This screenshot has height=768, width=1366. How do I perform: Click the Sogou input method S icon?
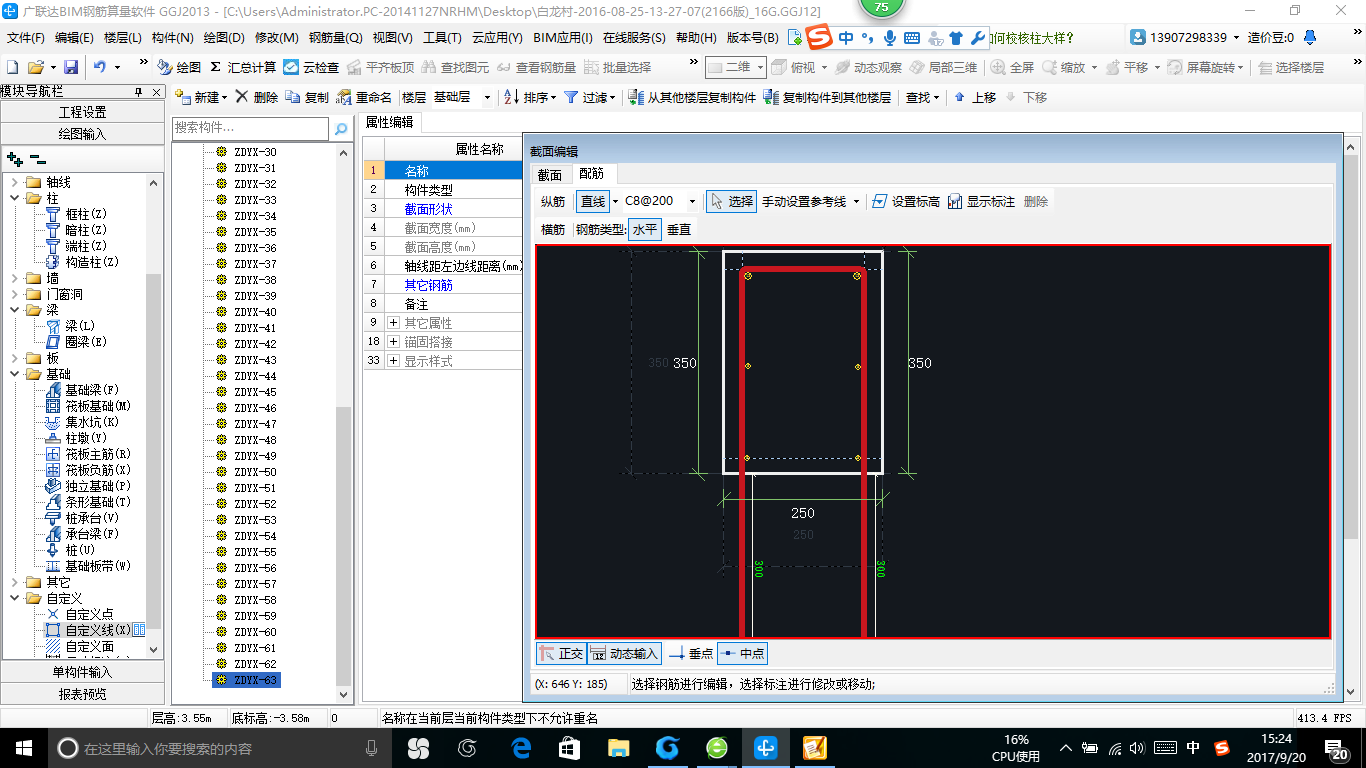click(819, 38)
